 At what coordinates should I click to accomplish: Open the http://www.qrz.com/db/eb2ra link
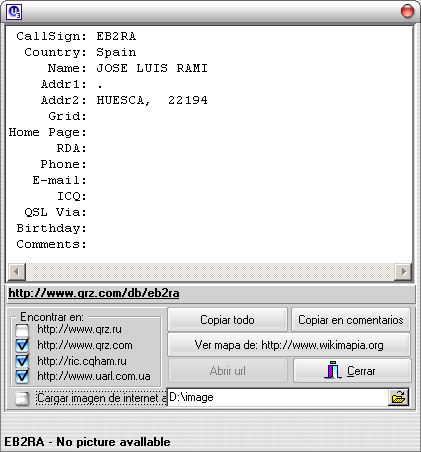point(94,293)
